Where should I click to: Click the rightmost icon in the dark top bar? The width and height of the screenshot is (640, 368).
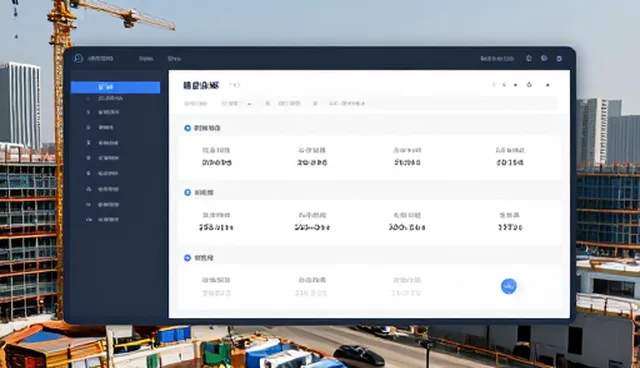(x=559, y=59)
